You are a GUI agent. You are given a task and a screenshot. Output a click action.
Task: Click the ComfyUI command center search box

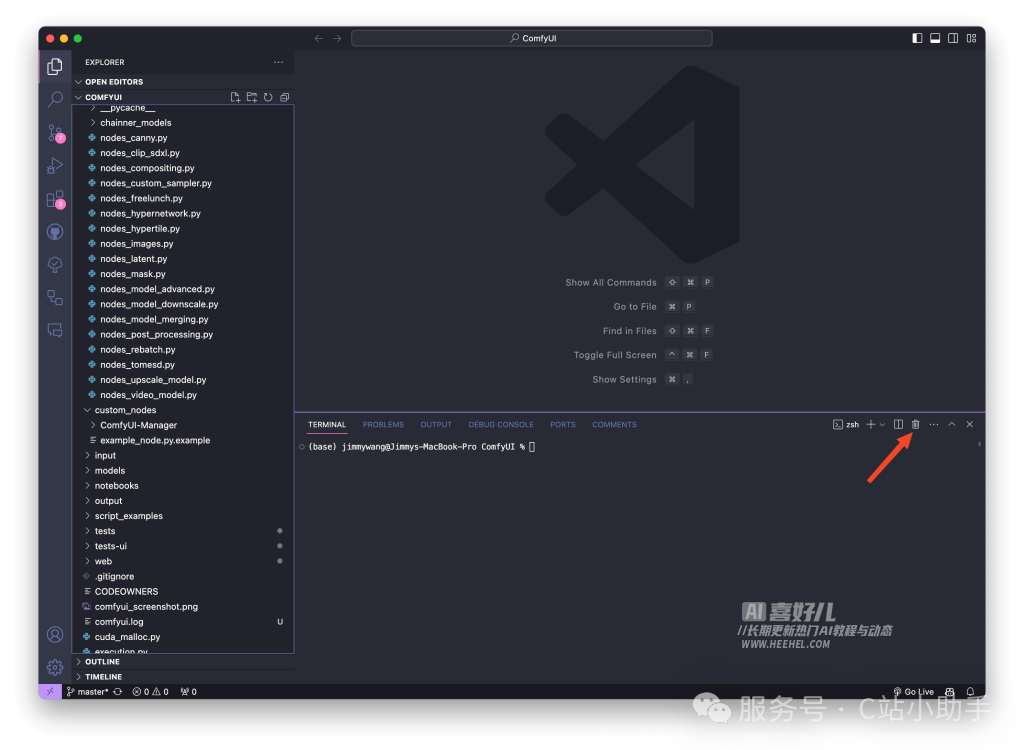coord(532,39)
